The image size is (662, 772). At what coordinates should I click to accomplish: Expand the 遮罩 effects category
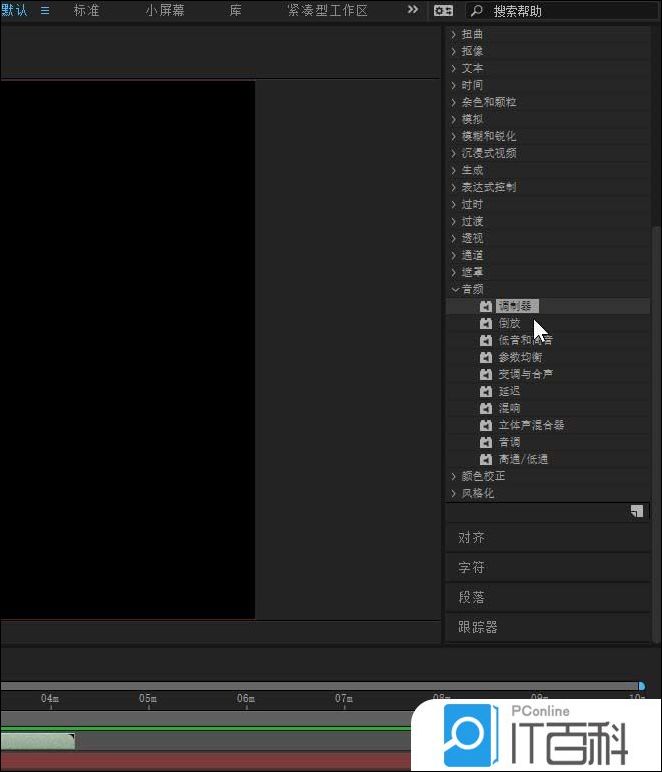(x=454, y=272)
